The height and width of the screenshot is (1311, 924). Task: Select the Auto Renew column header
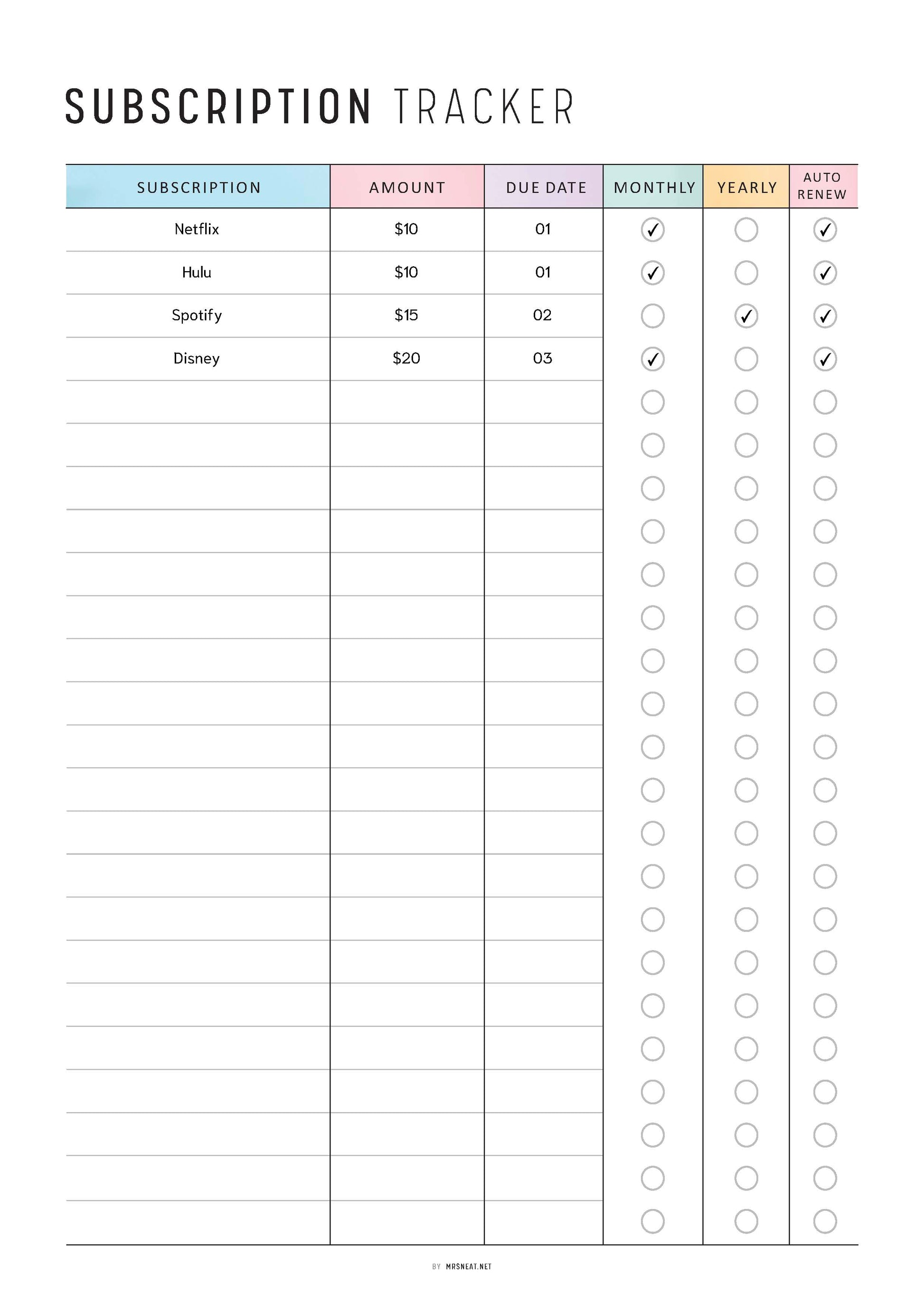pyautogui.click(x=822, y=186)
